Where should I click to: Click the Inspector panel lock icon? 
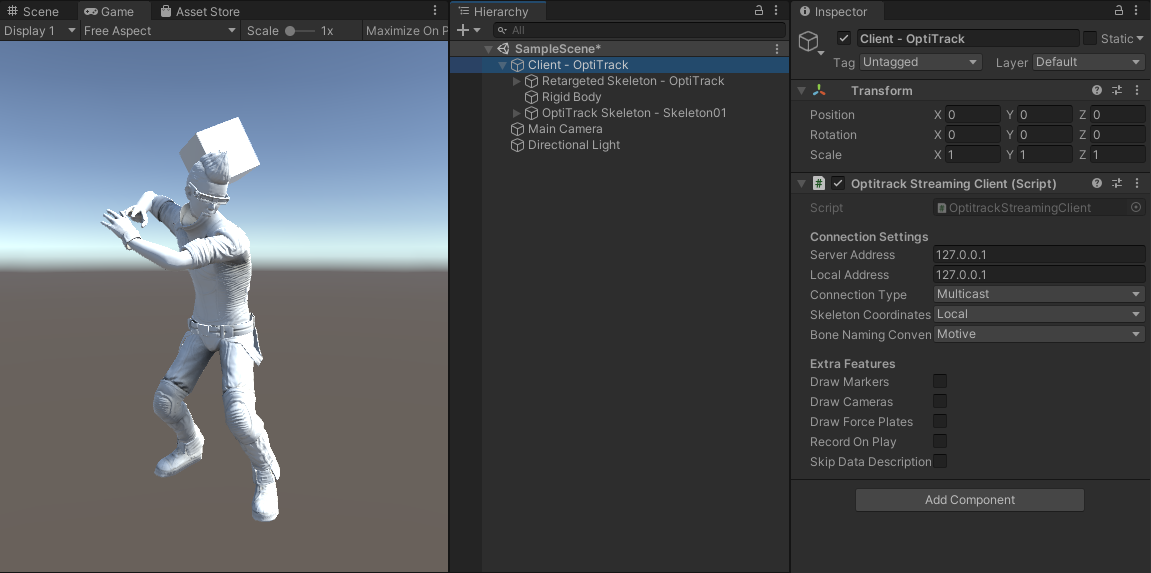[1117, 11]
